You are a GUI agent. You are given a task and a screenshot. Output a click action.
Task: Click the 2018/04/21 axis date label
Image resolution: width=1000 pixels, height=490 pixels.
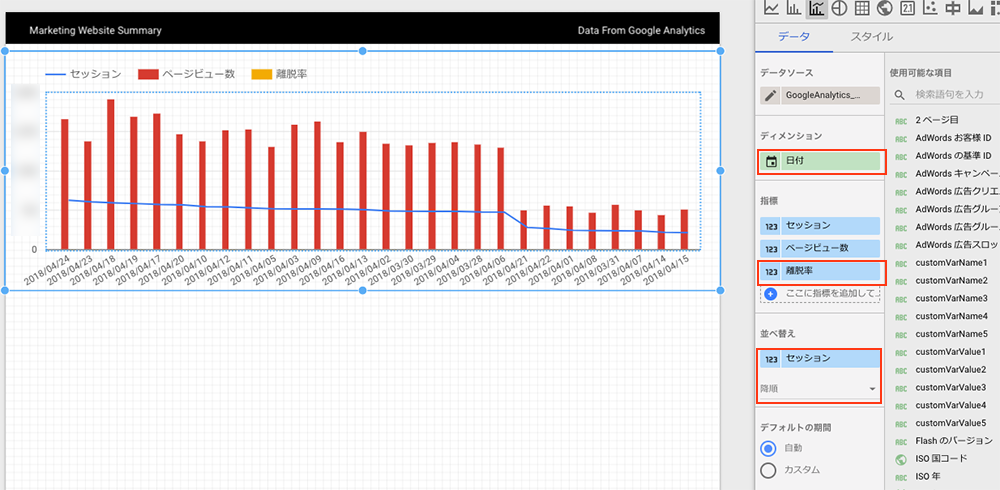(x=506, y=270)
